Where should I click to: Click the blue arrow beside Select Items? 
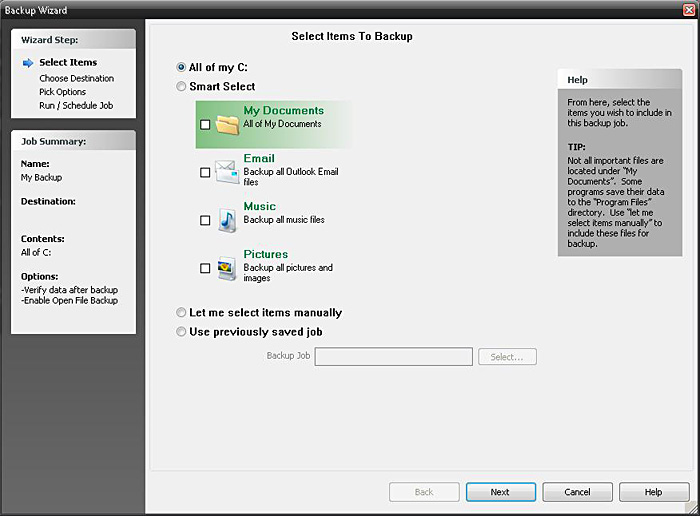click(x=28, y=63)
